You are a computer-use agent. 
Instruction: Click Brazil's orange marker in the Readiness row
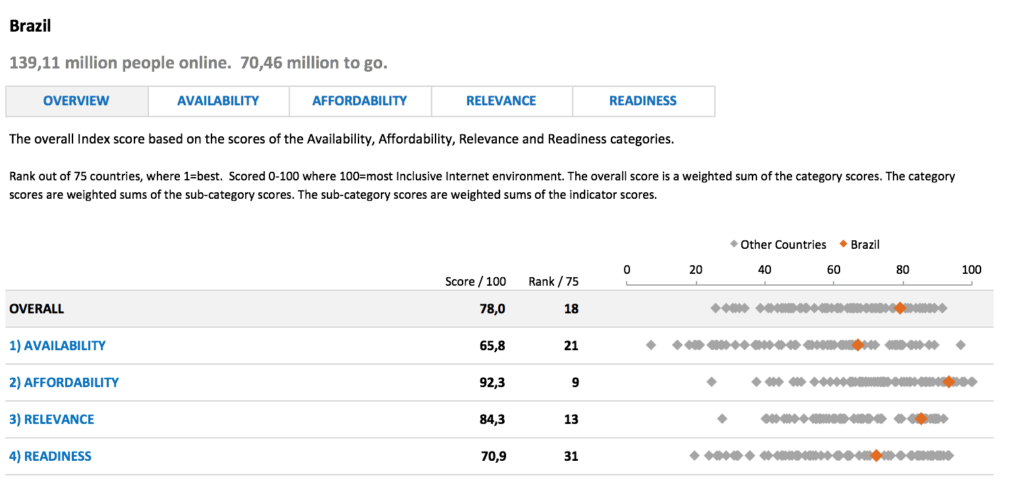point(876,456)
